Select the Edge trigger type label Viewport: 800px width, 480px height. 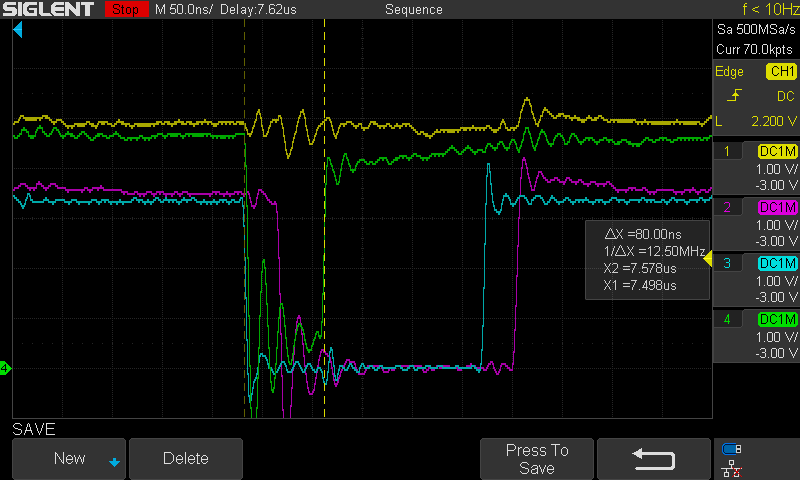pyautogui.click(x=729, y=72)
